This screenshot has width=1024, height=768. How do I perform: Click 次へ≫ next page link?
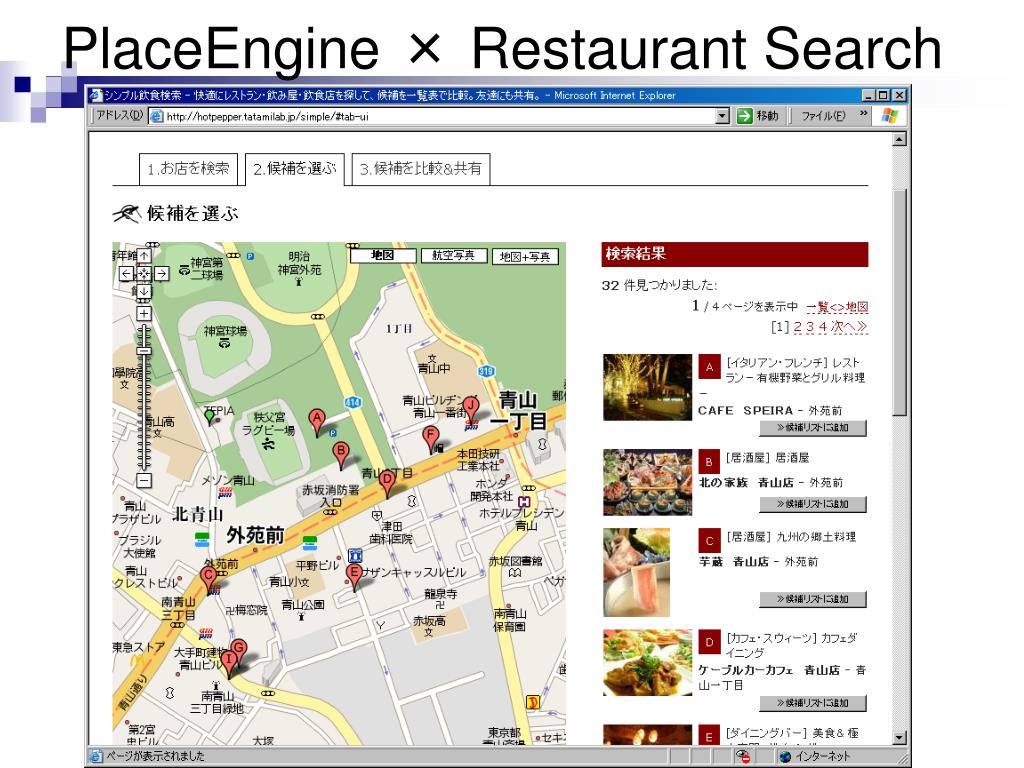pos(849,327)
